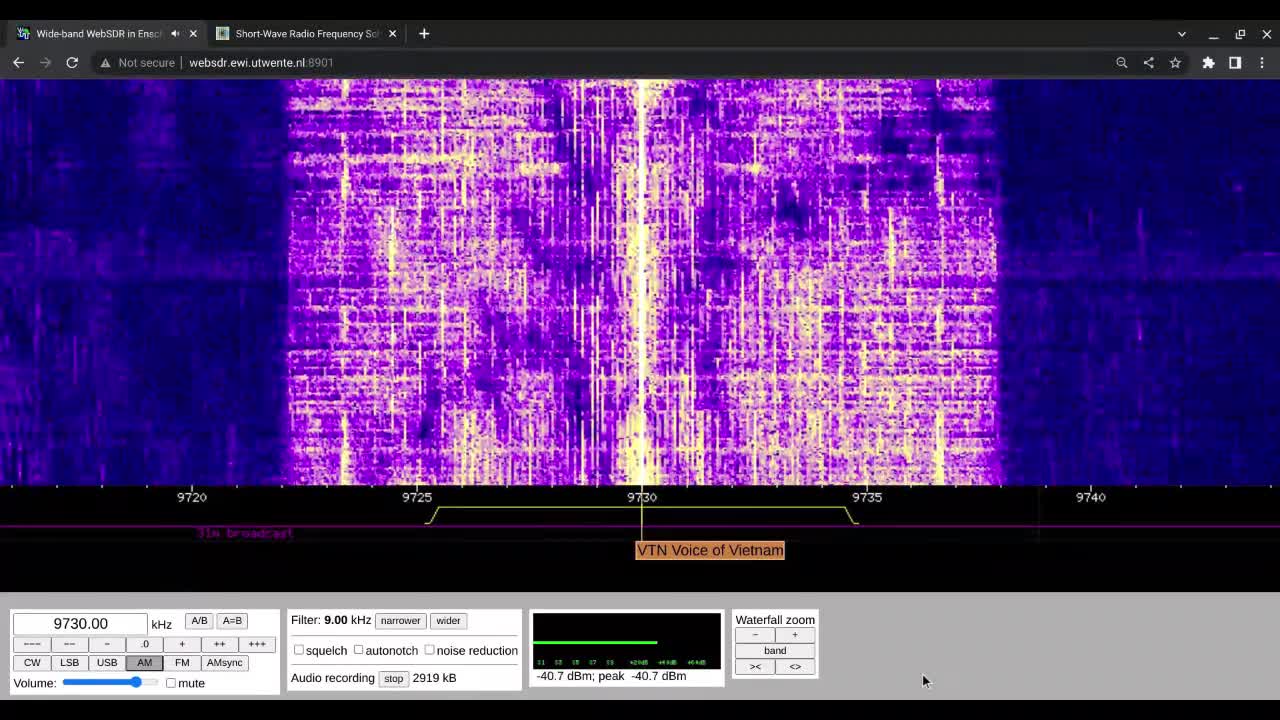Close the Wide-band WebSDR tab
The width and height of the screenshot is (1280, 720).
[x=193, y=33]
